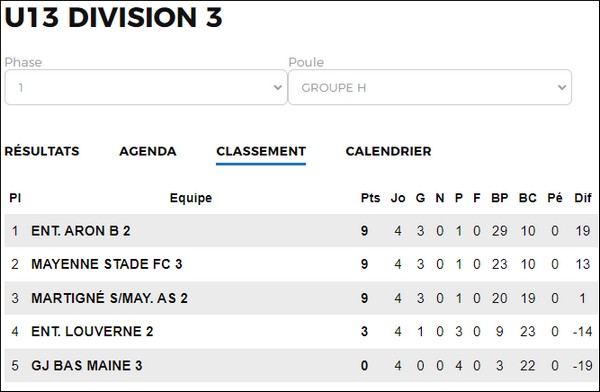Viewport: 600px width, 392px height.
Task: Click the Phase dropdown chevron arrow
Action: 278,87
